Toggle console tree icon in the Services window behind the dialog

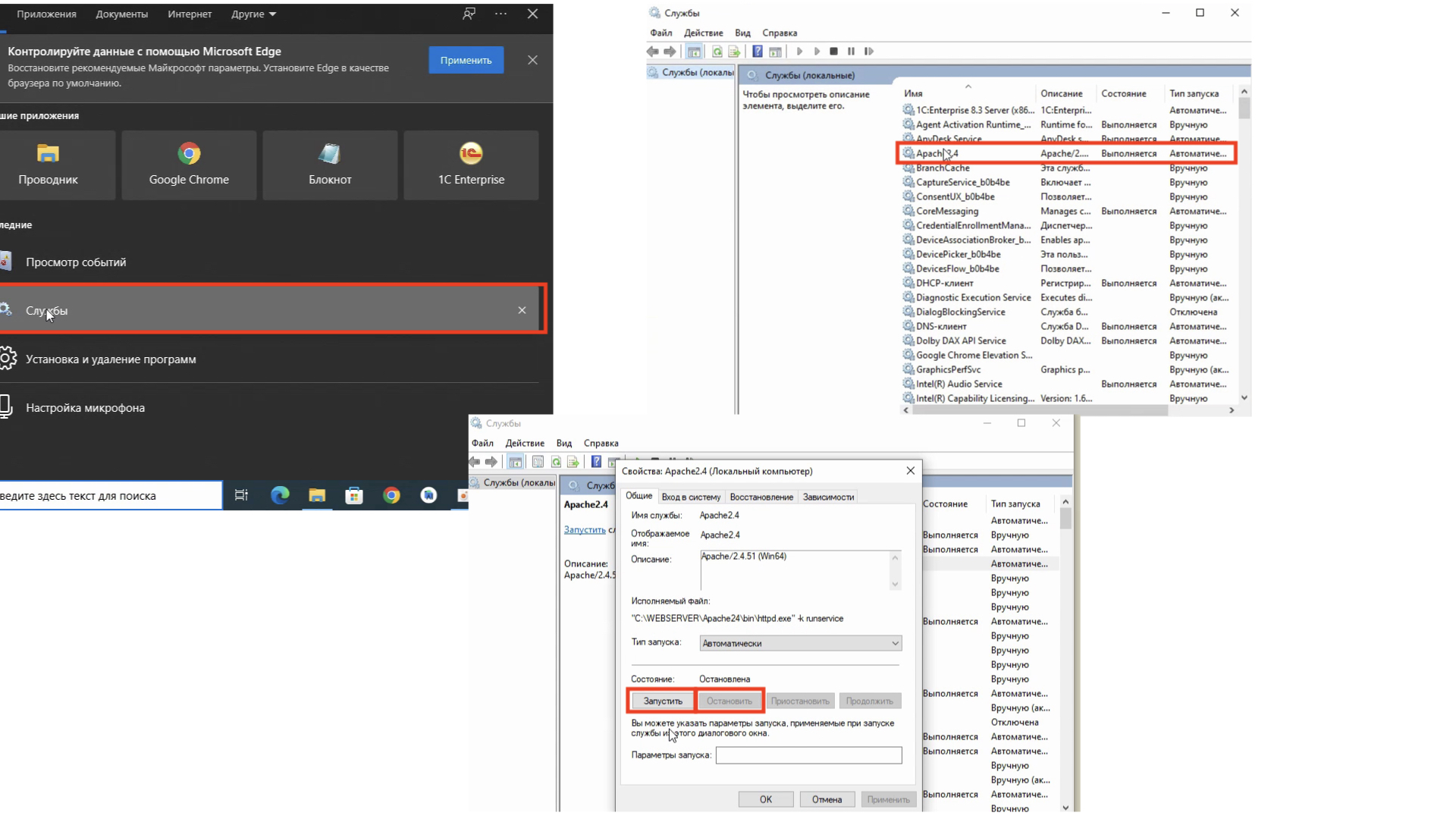coord(515,462)
